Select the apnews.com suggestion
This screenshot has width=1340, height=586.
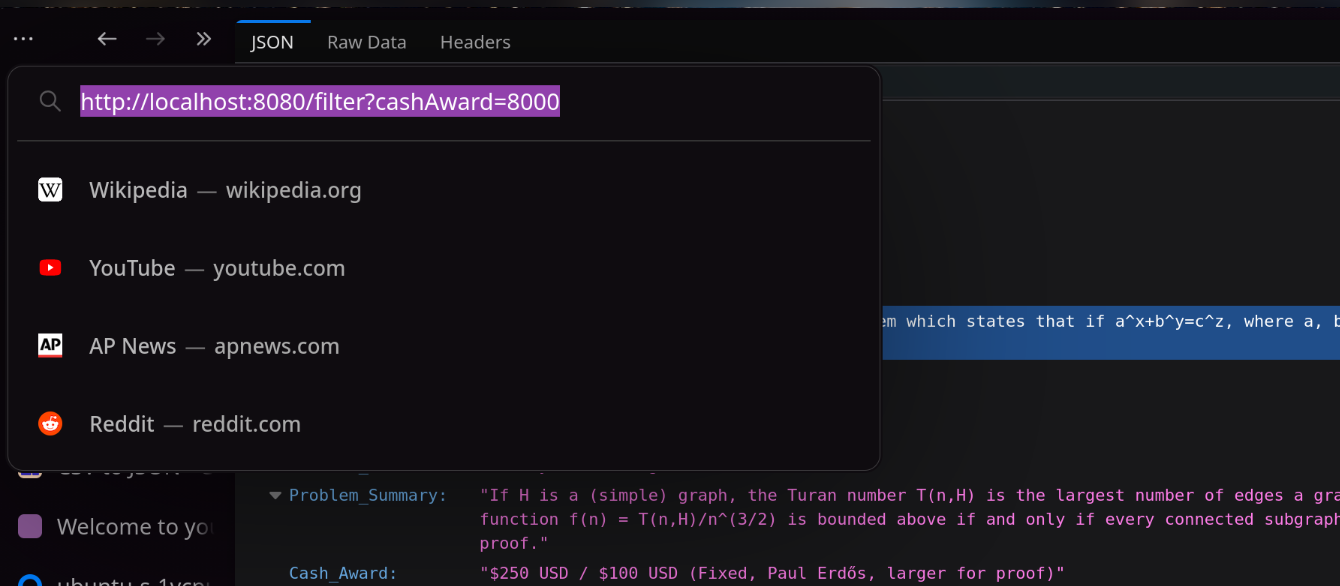[x=214, y=346]
